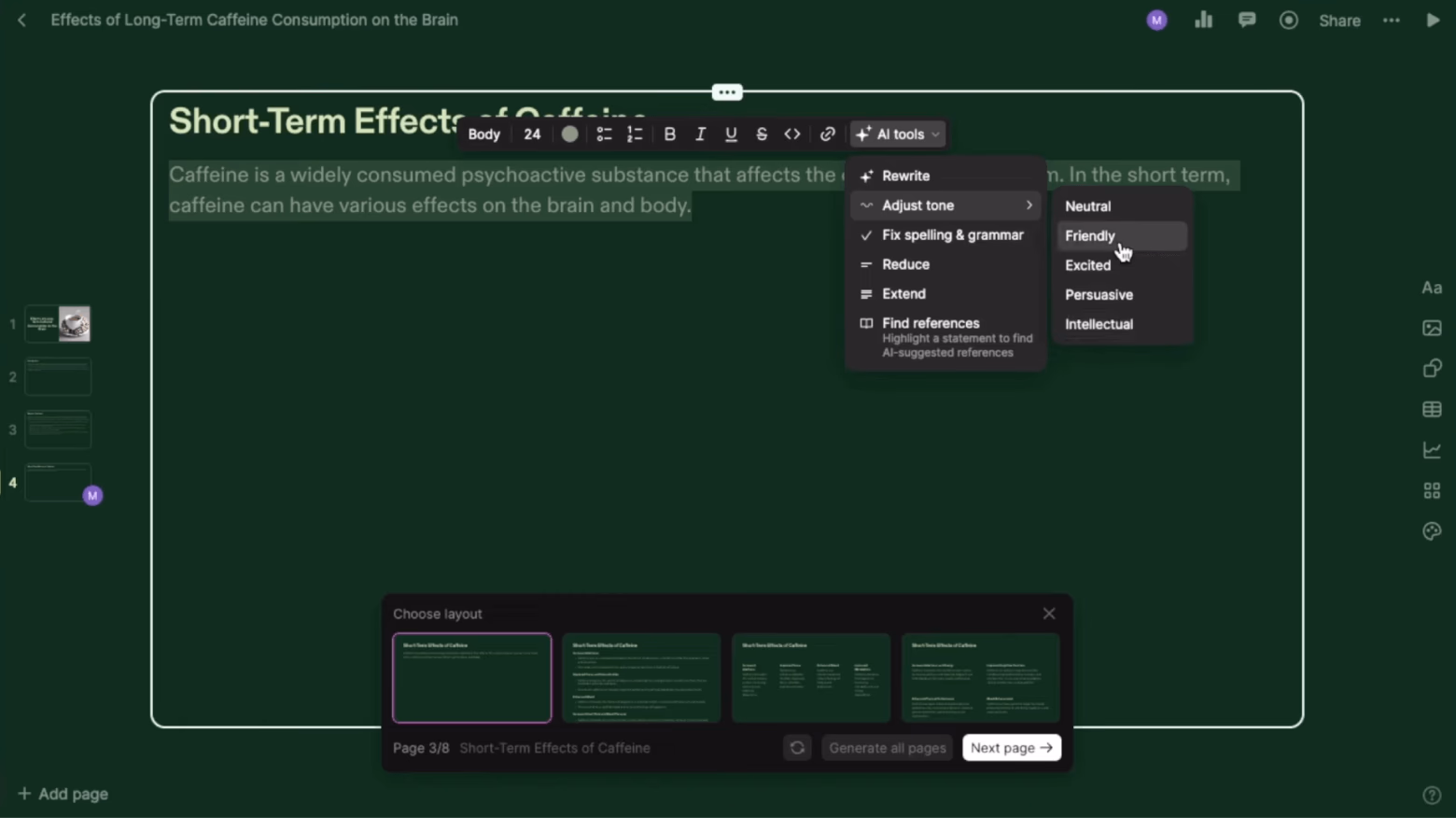The width and height of the screenshot is (1456, 818).
Task: Open the slide options handle above the card
Action: coord(726,92)
